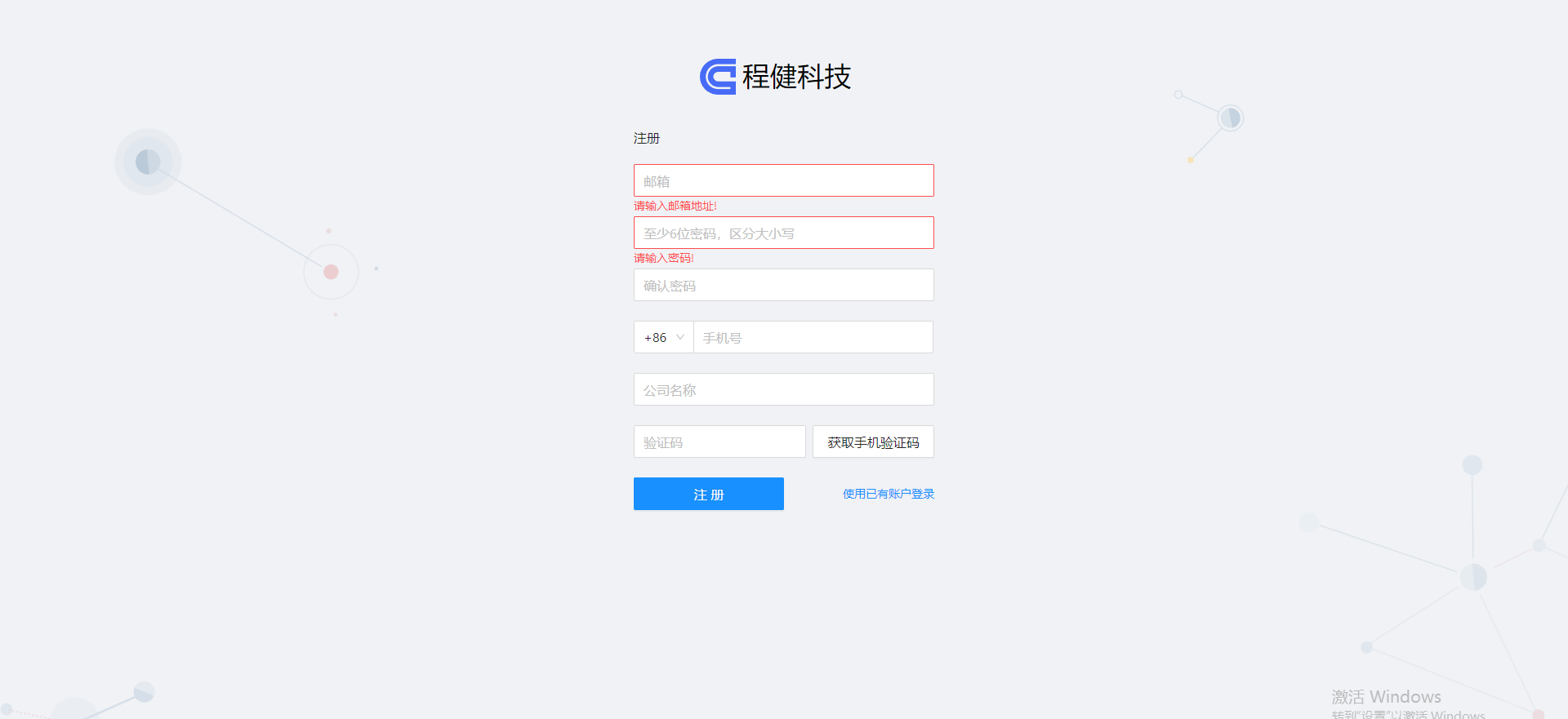Expand the chevron arrow beside +86
The height and width of the screenshot is (719, 1568).
coord(680,337)
